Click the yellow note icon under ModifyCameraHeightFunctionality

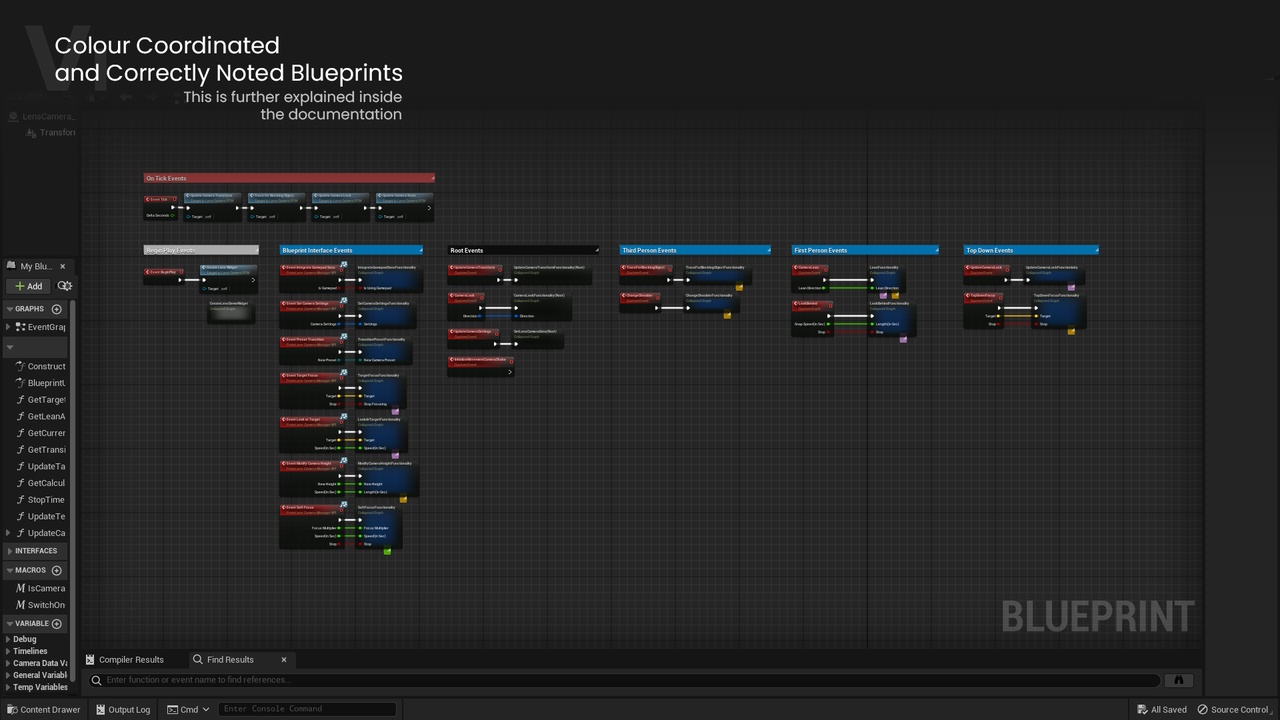pos(403,499)
